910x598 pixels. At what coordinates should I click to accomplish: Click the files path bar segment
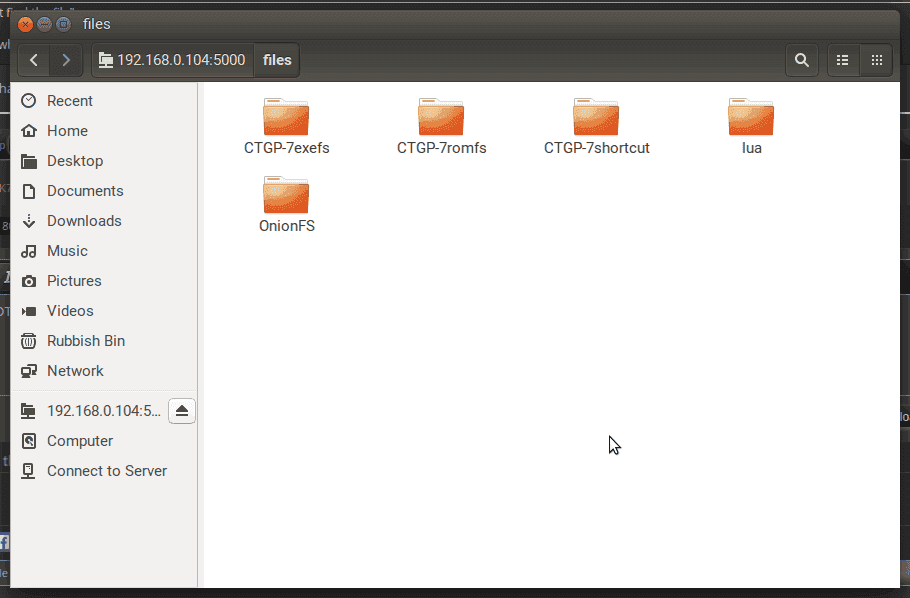pos(277,60)
